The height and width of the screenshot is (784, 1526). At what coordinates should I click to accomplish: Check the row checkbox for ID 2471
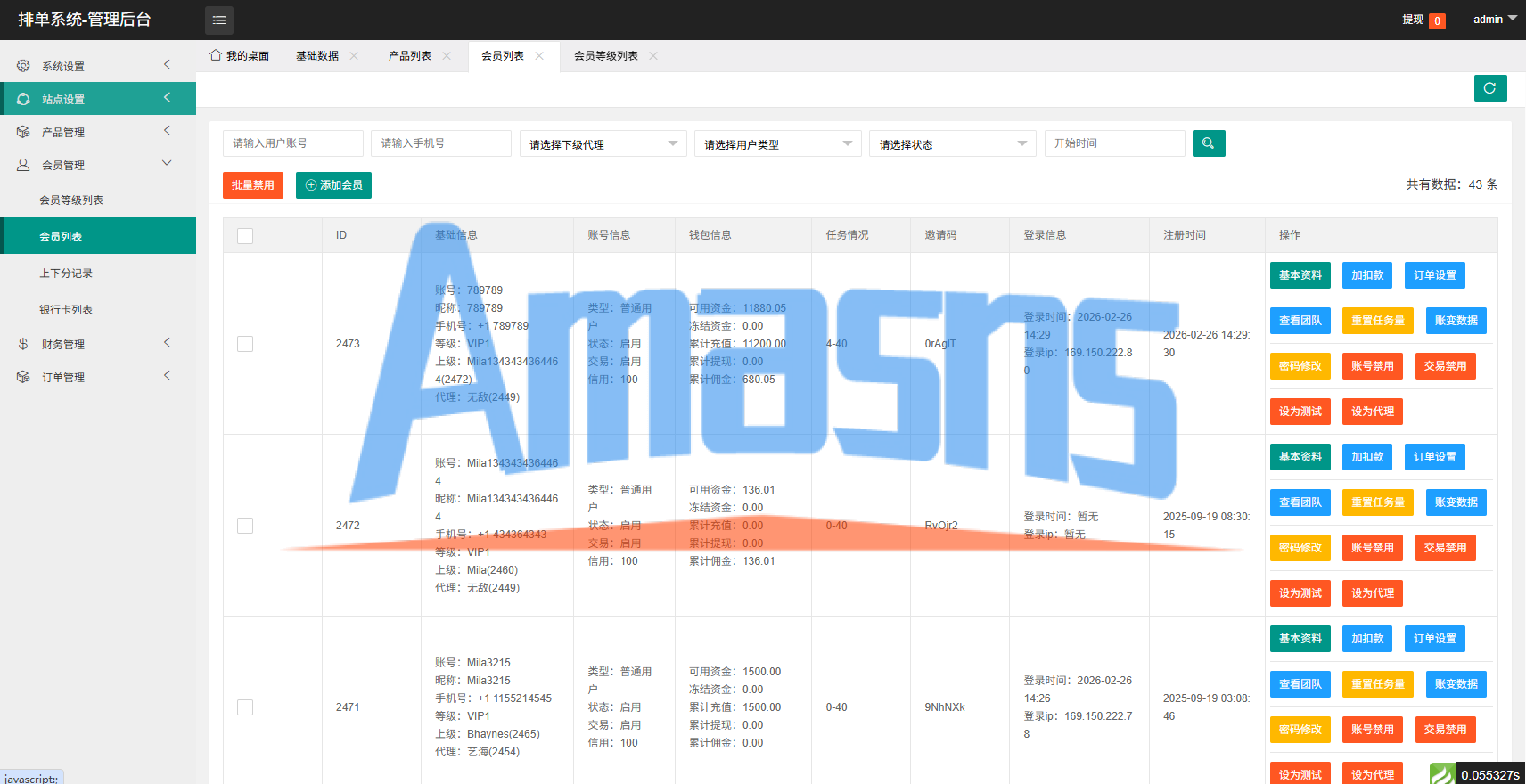pos(245,707)
